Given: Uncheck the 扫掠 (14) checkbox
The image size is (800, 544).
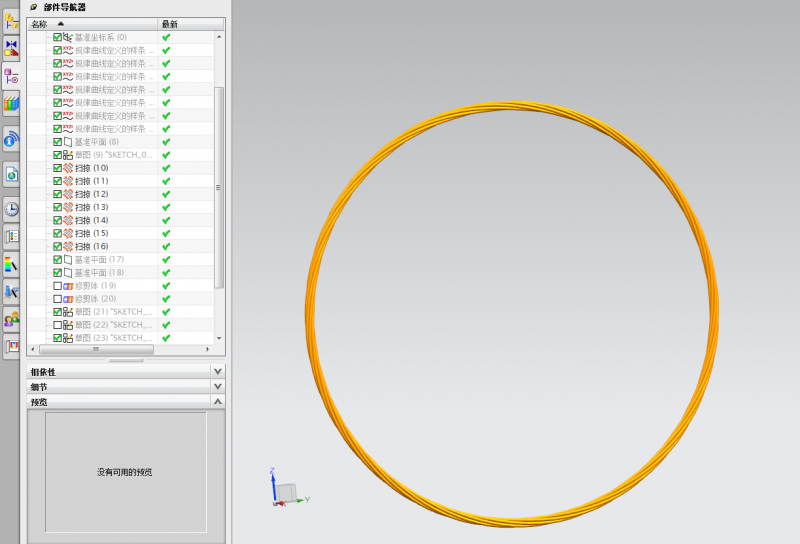Looking at the screenshot, I should (x=58, y=220).
